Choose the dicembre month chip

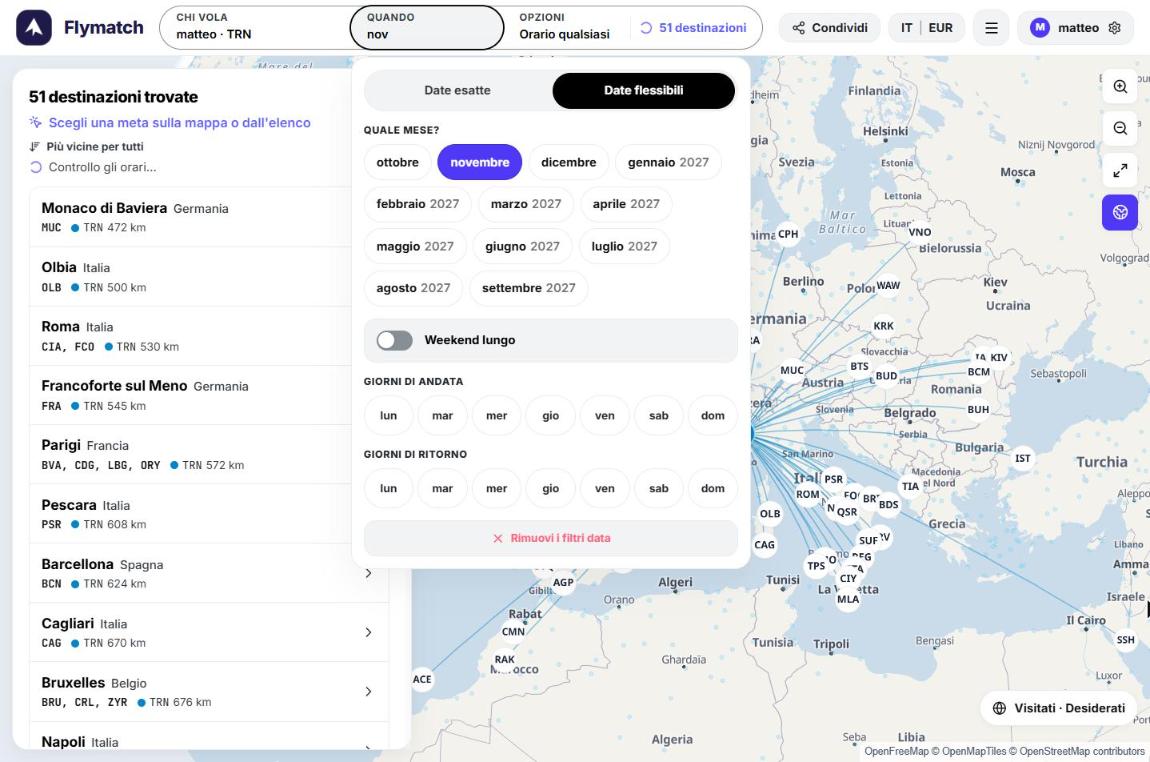[568, 162]
